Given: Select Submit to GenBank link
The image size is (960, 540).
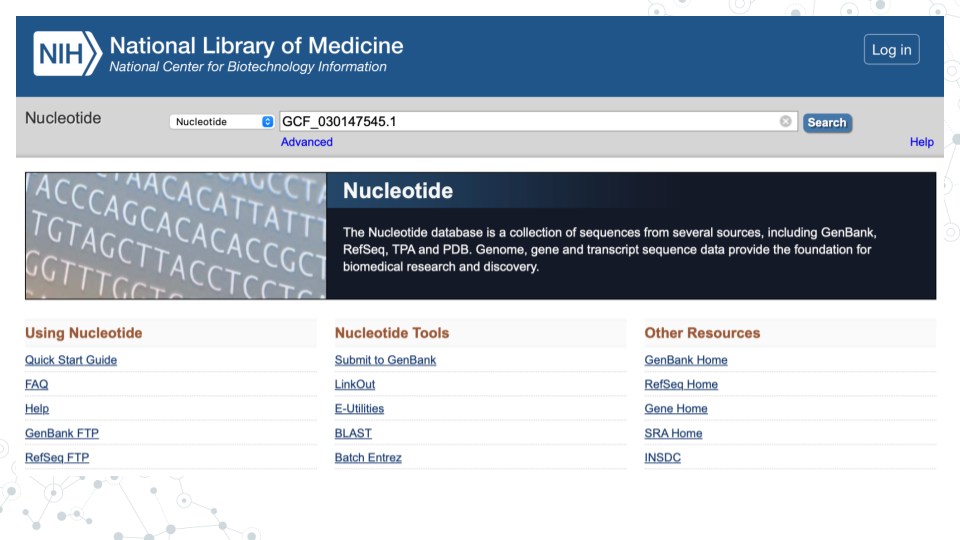Looking at the screenshot, I should click(385, 360).
